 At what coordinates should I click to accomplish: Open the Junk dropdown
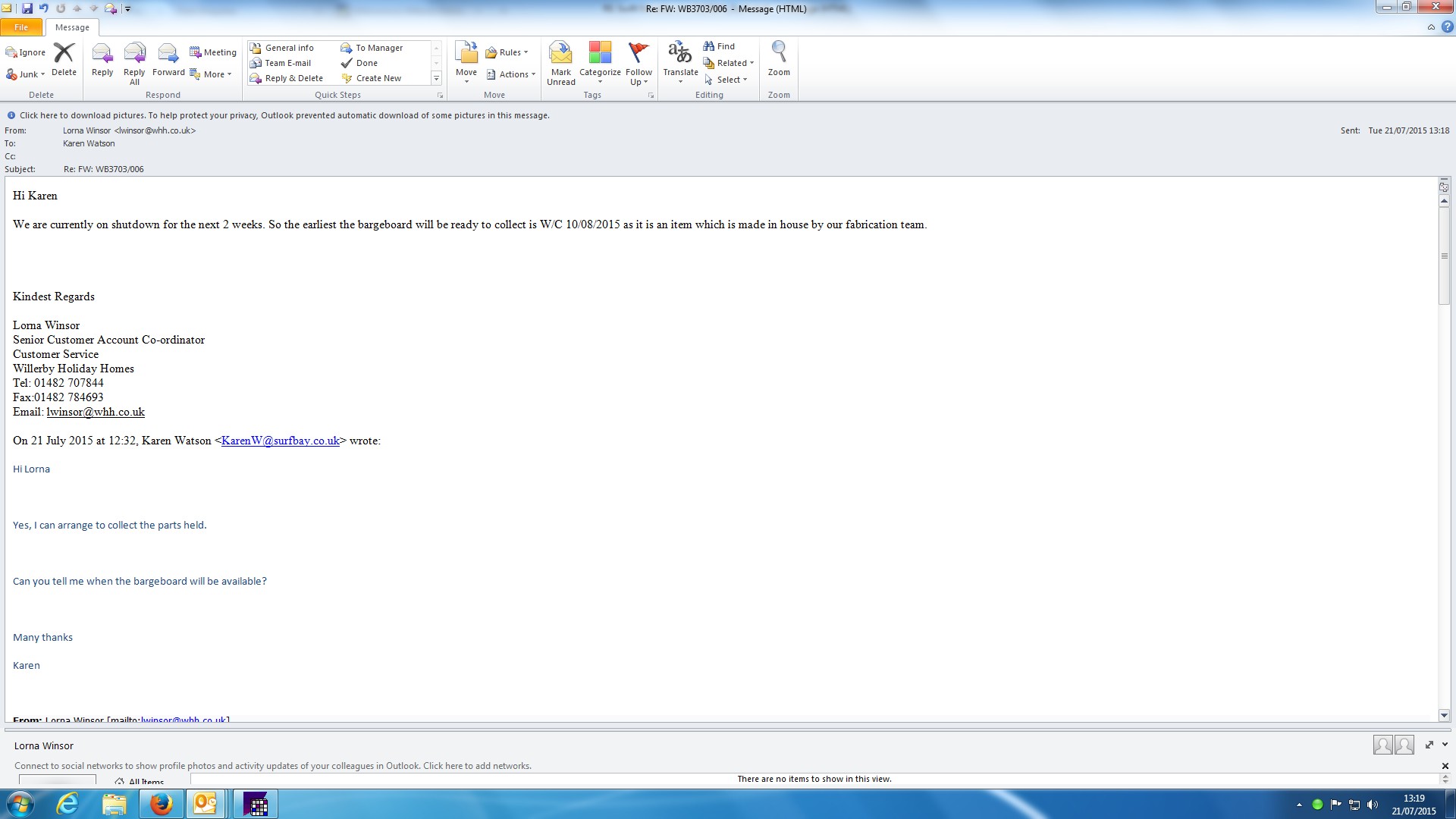pos(27,74)
